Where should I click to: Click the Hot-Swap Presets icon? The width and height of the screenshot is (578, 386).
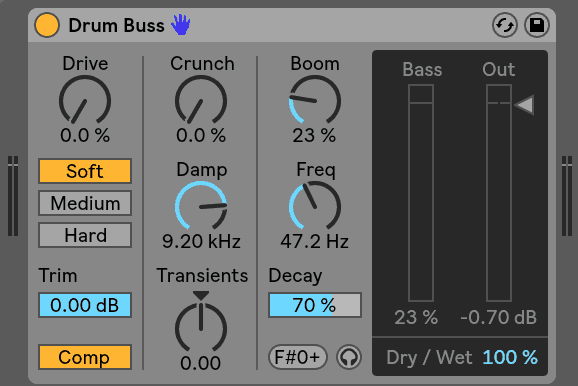(x=505, y=25)
